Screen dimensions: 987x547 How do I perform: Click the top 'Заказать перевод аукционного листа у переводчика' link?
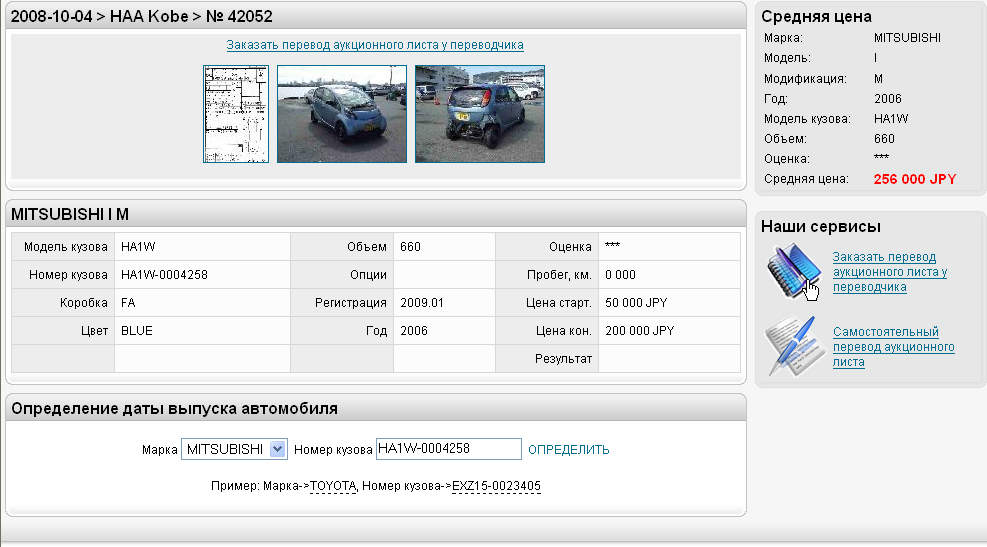tap(375, 45)
